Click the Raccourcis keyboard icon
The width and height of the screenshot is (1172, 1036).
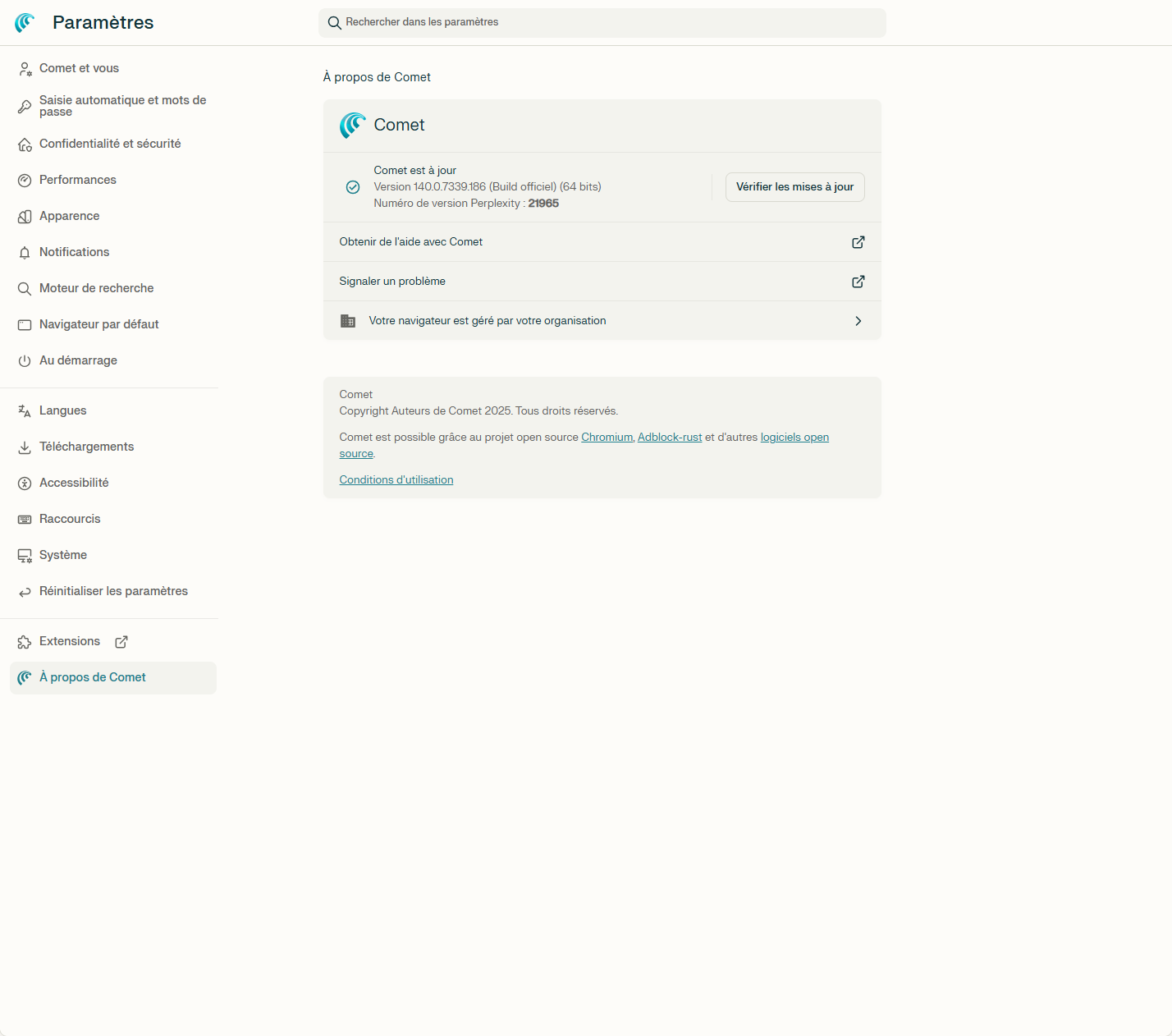click(25, 519)
